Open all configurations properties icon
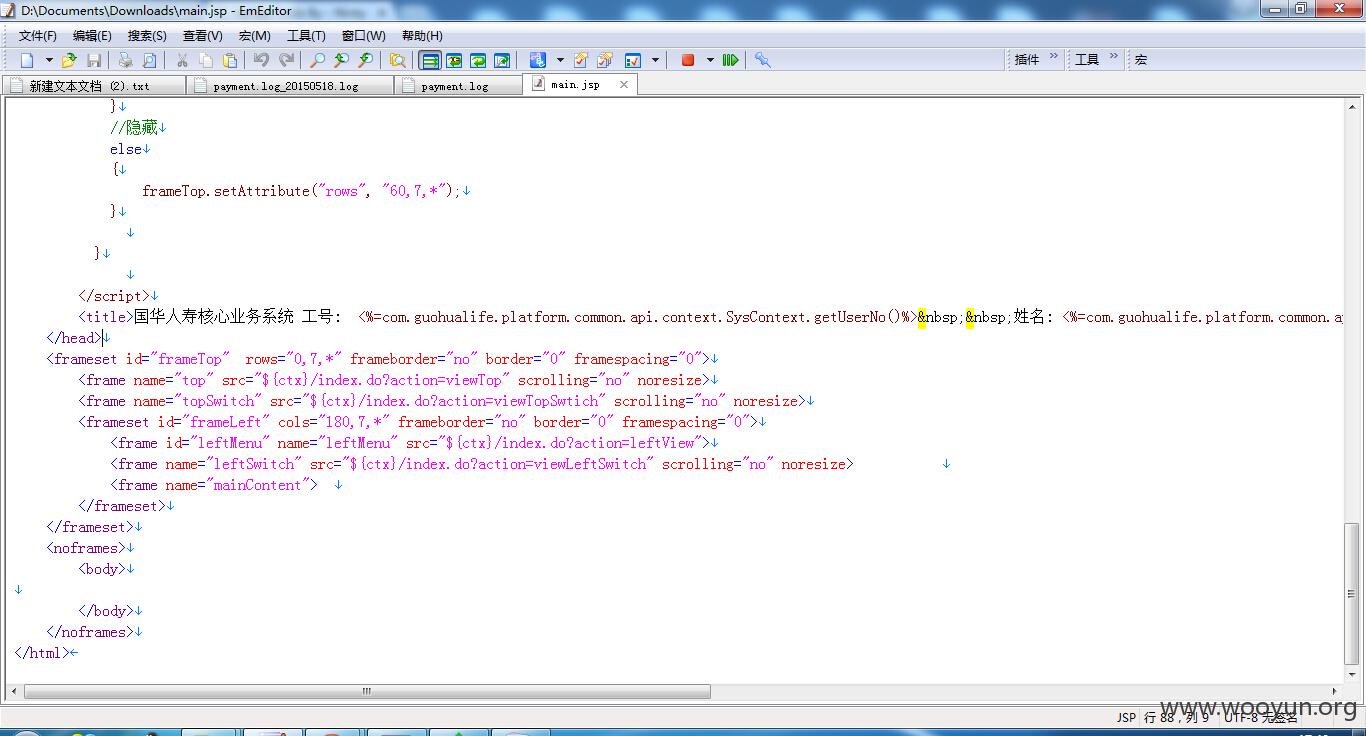The image size is (1366, 736). (605, 60)
